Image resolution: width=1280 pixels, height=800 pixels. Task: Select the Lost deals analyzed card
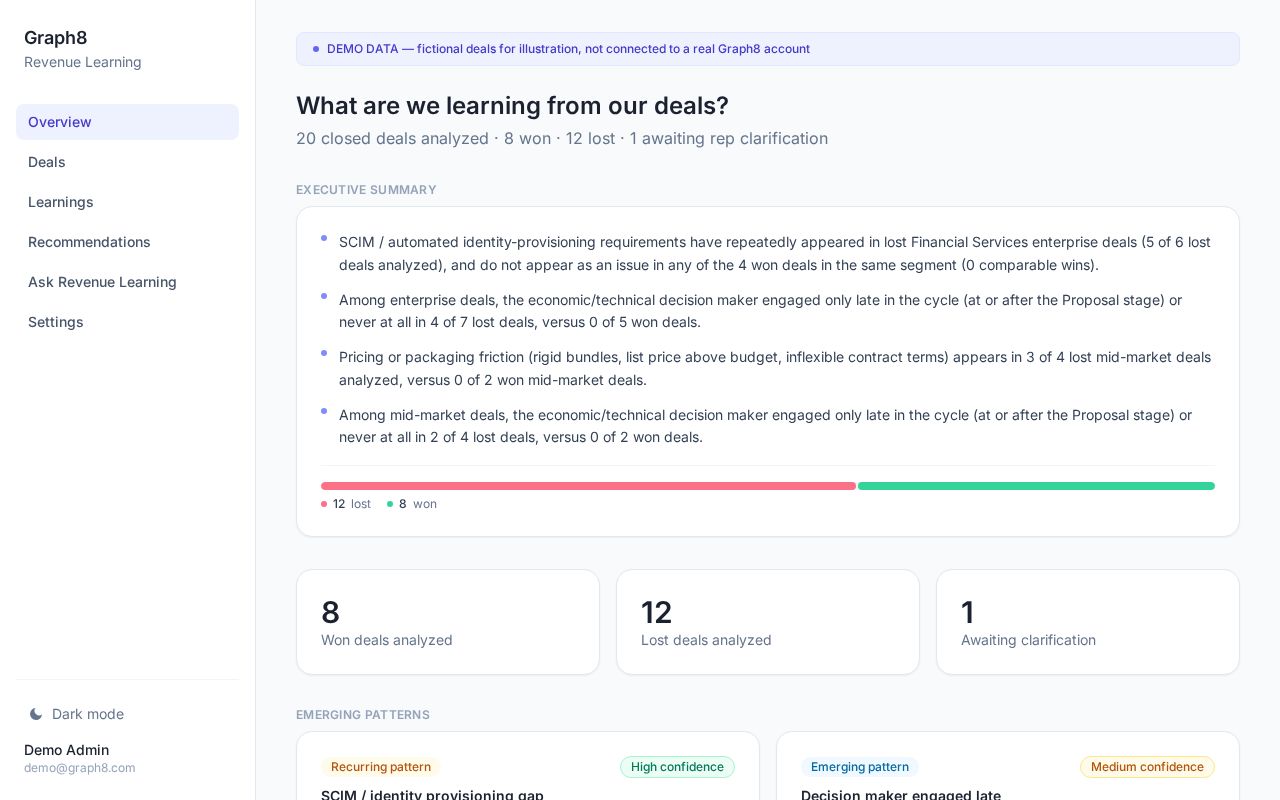pos(768,622)
